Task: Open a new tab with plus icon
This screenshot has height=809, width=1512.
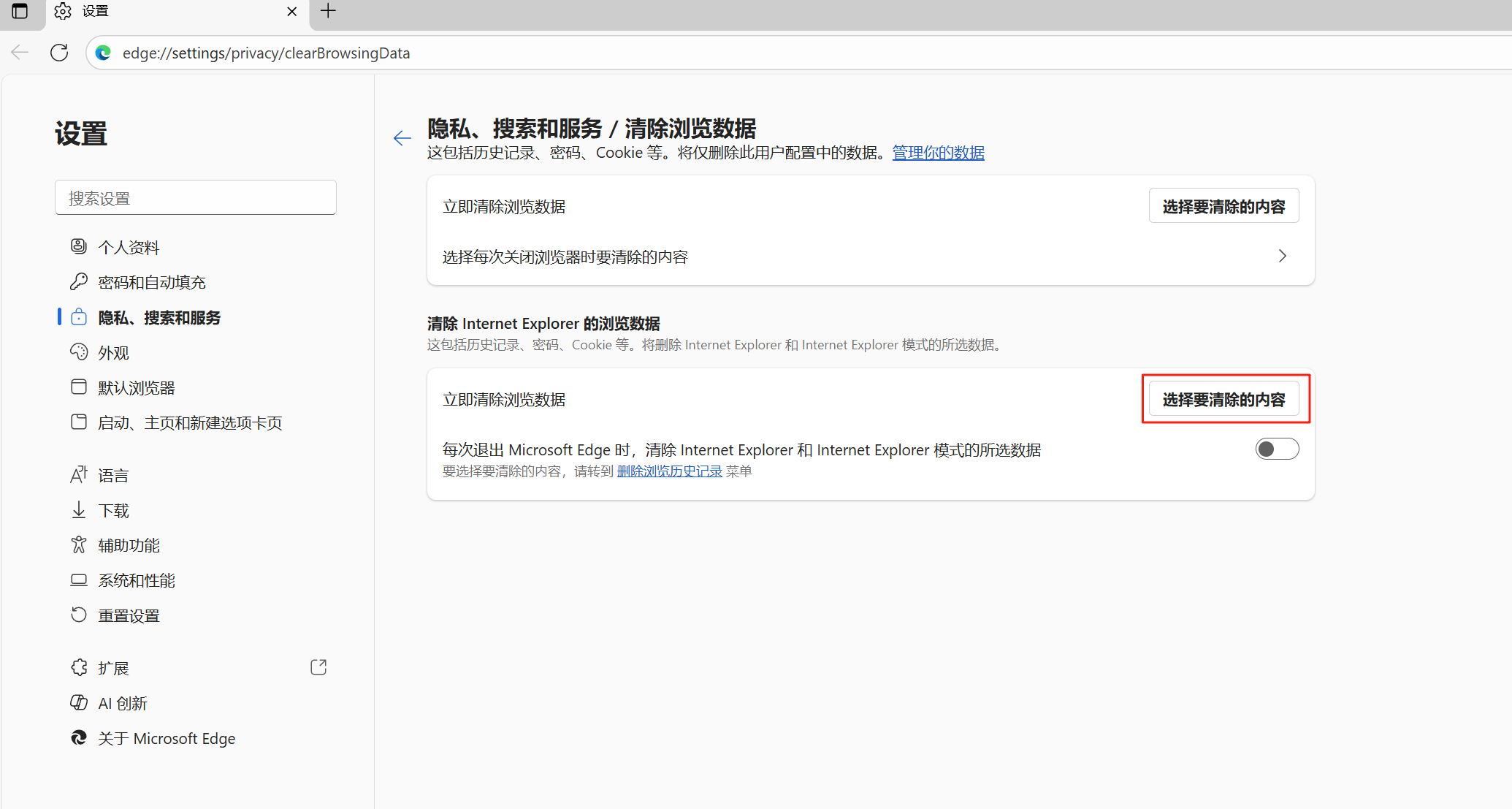Action: click(x=328, y=11)
